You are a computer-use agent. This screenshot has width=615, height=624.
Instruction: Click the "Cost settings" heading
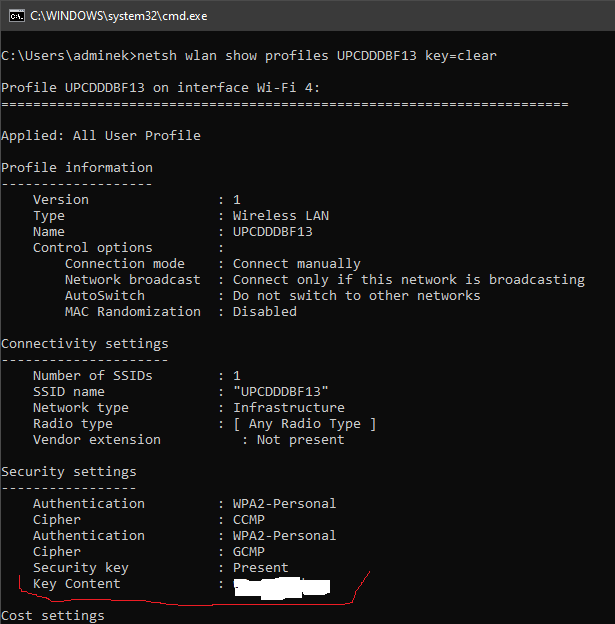pos(52,615)
